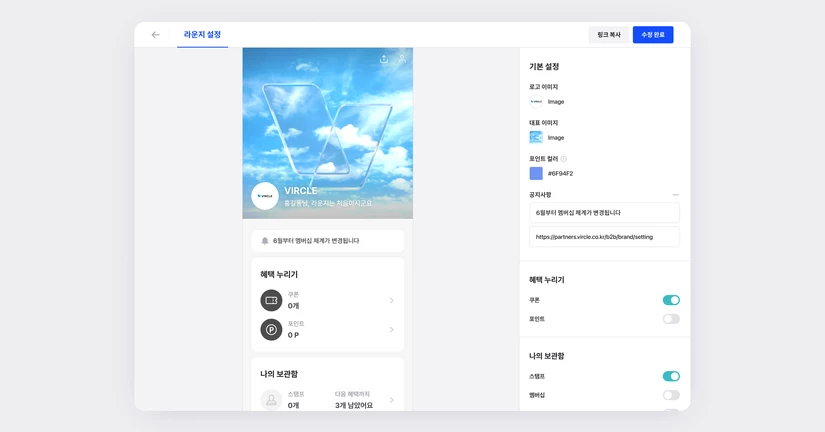Viewport: 825px width, 432px height.
Task: Click the hero sky image in preview
Action: click(x=328, y=133)
